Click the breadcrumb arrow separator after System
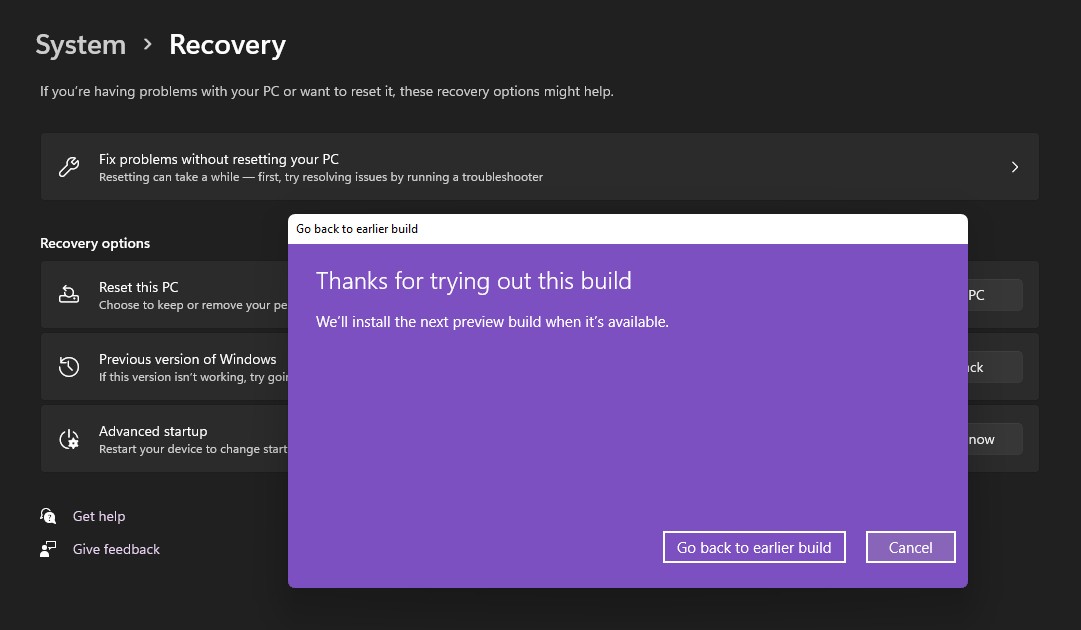The width and height of the screenshot is (1081, 630). pyautogui.click(x=148, y=44)
